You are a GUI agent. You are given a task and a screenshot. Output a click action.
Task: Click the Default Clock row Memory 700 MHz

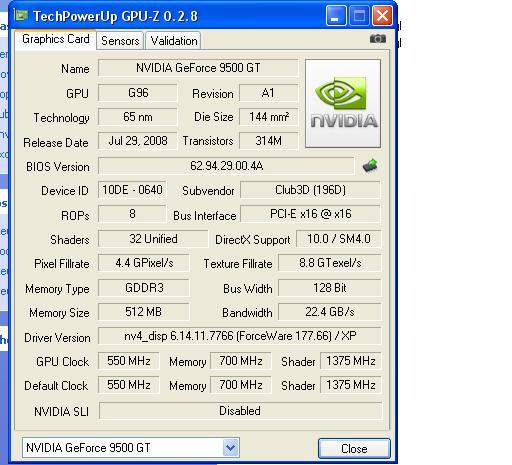pos(241,385)
